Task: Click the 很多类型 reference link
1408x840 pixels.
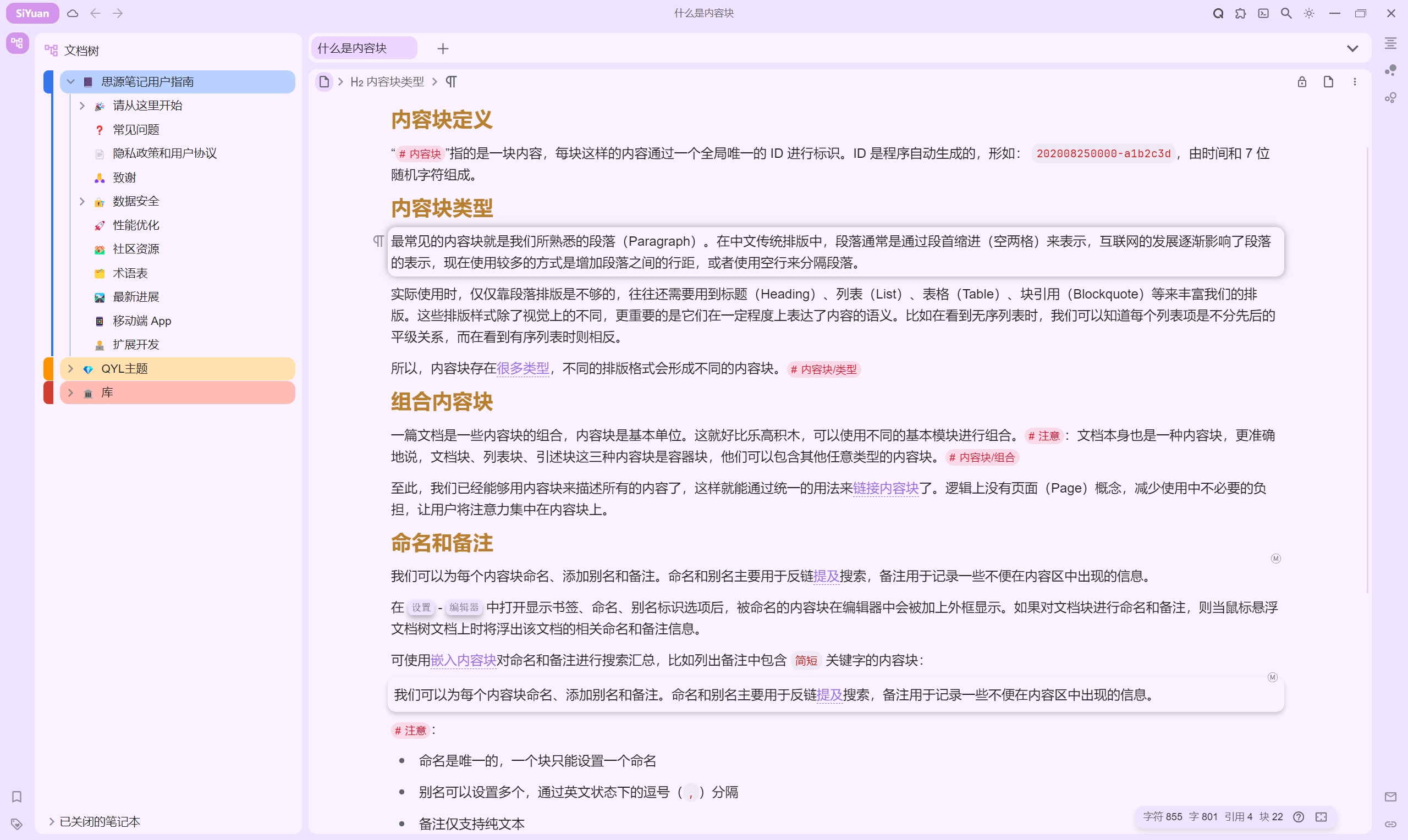Action: coord(522,368)
